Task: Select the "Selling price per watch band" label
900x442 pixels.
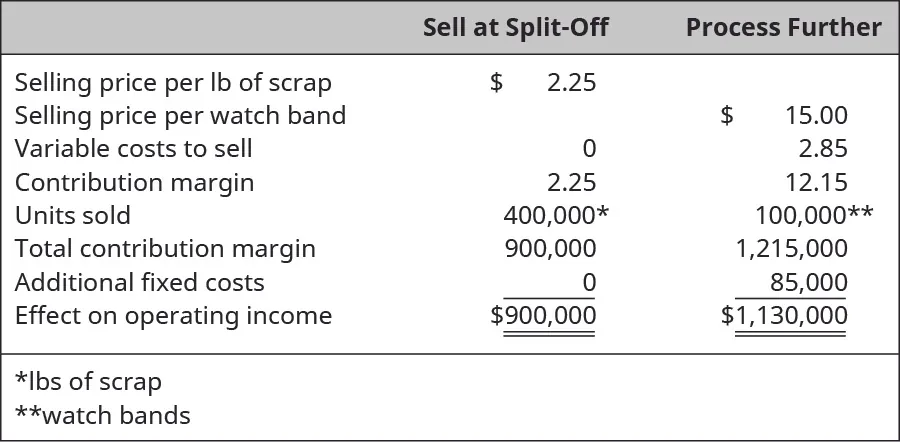Action: [x=180, y=116]
